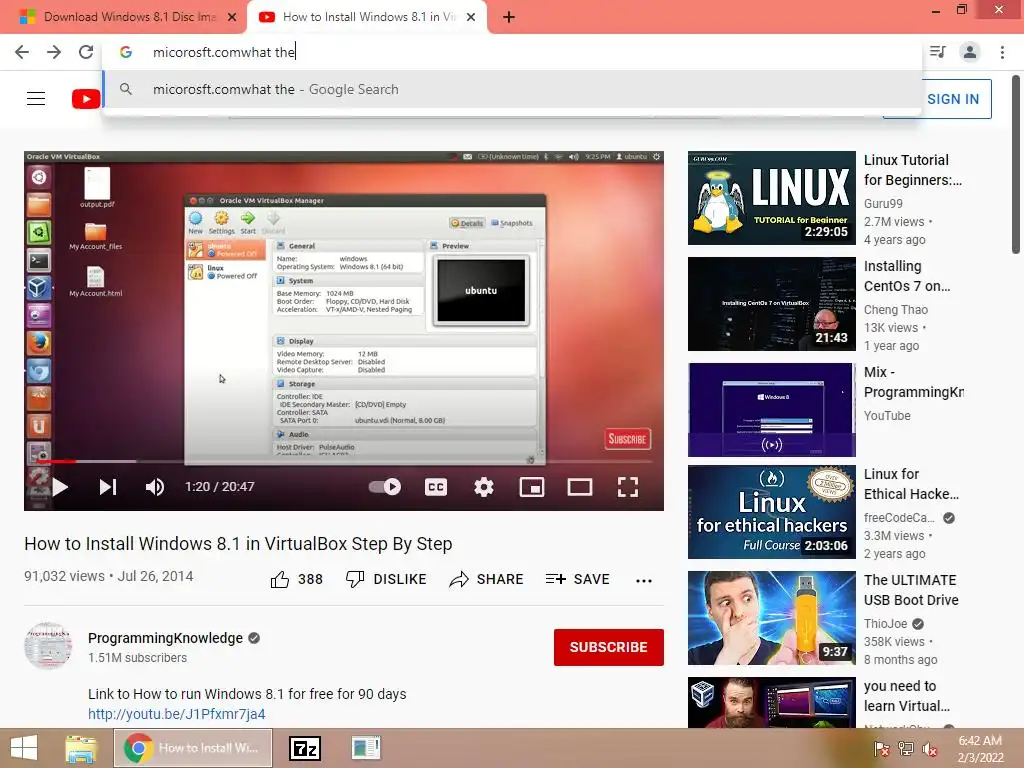Open ProgrammingKnowledge channel name link
Viewport: 1024px width, 768px height.
[165, 638]
